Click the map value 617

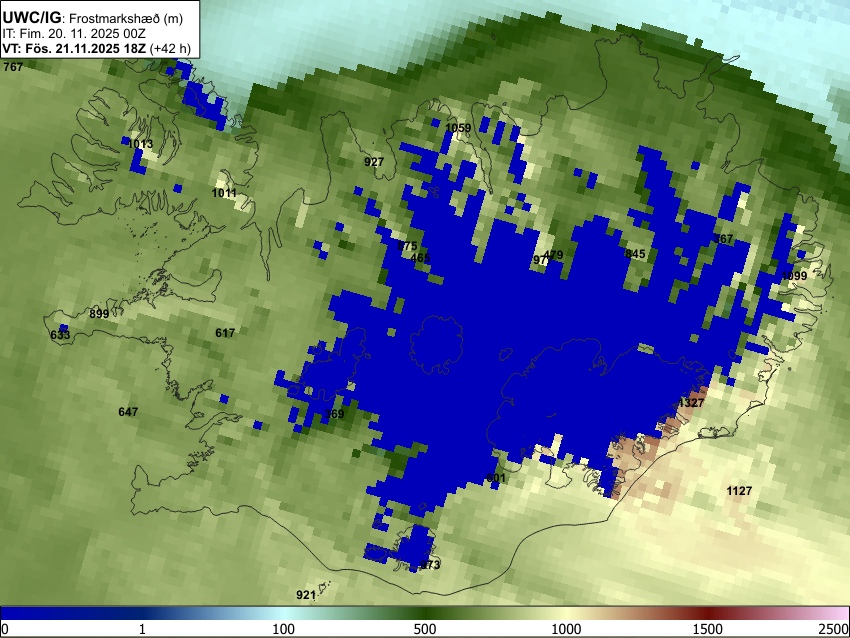[x=225, y=333]
